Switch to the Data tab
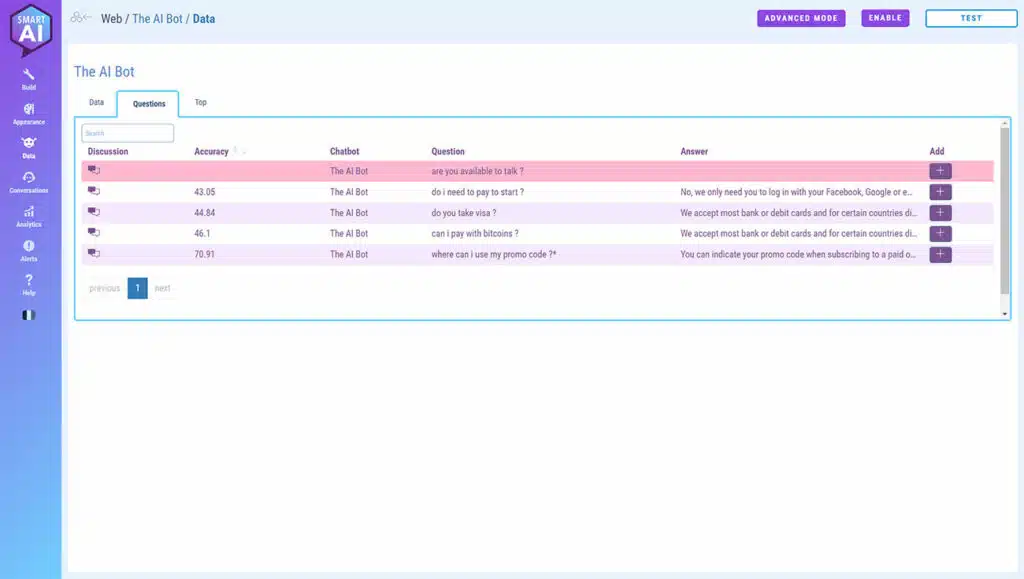This screenshot has width=1024, height=579. click(x=96, y=102)
